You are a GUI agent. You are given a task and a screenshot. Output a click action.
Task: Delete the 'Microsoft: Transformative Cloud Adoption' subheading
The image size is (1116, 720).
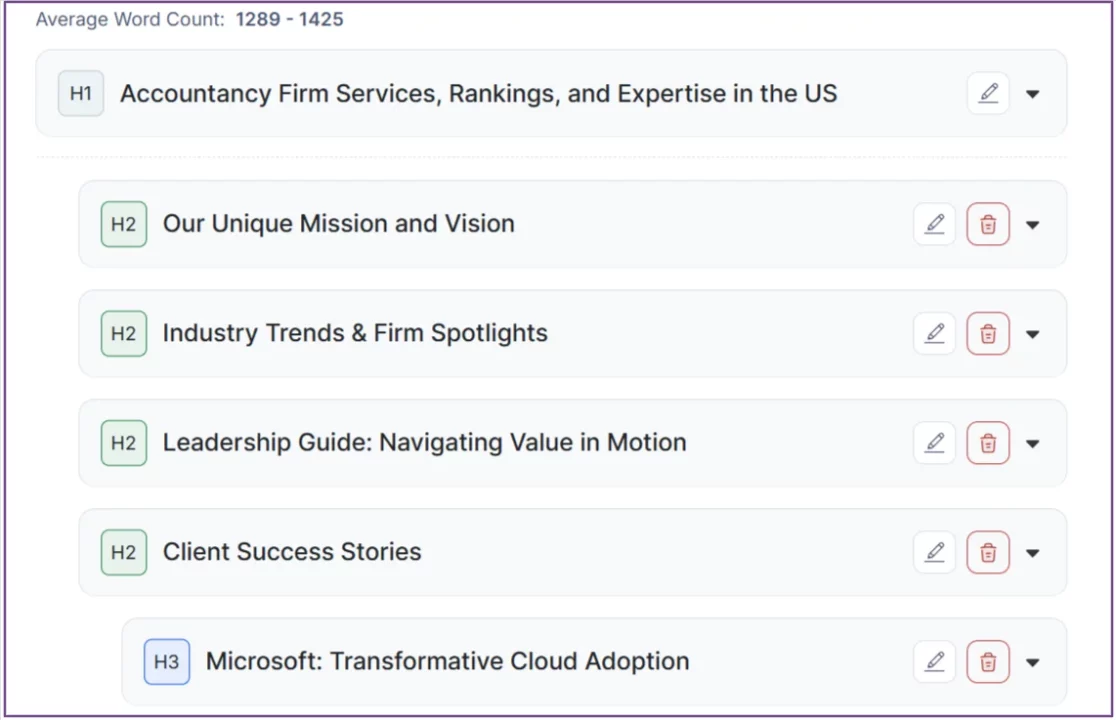(x=988, y=661)
